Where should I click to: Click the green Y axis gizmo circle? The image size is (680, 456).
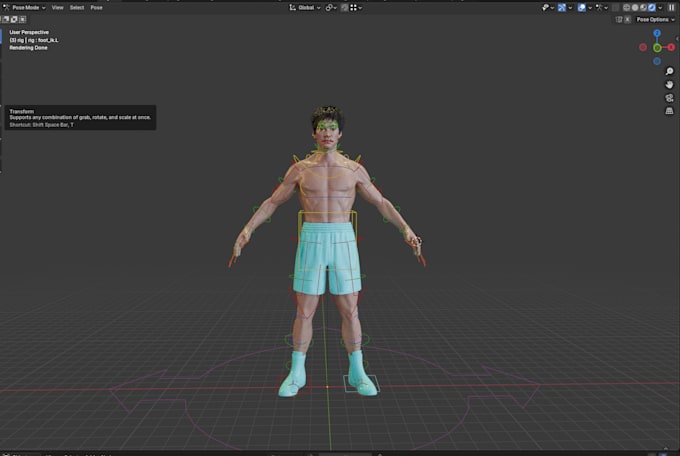(658, 47)
